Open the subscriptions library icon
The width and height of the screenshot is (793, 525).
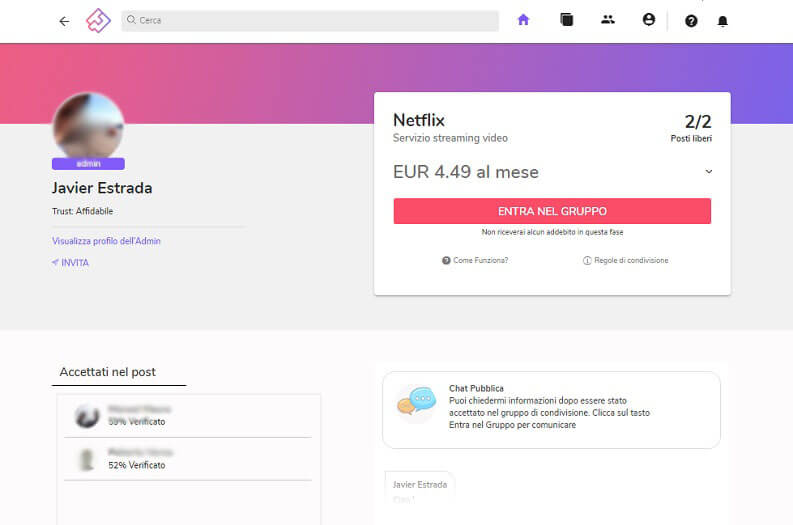click(x=566, y=20)
